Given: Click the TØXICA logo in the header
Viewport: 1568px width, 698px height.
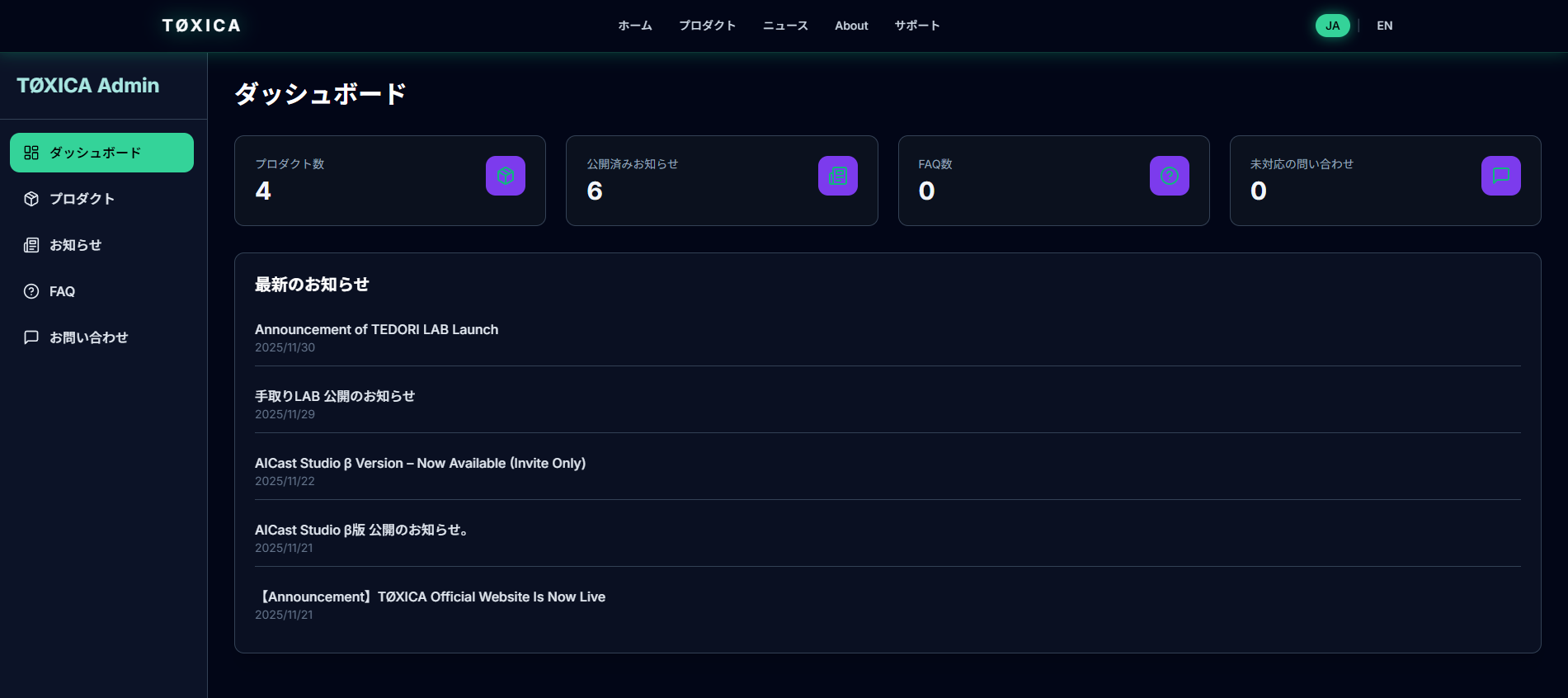Looking at the screenshot, I should [x=201, y=26].
